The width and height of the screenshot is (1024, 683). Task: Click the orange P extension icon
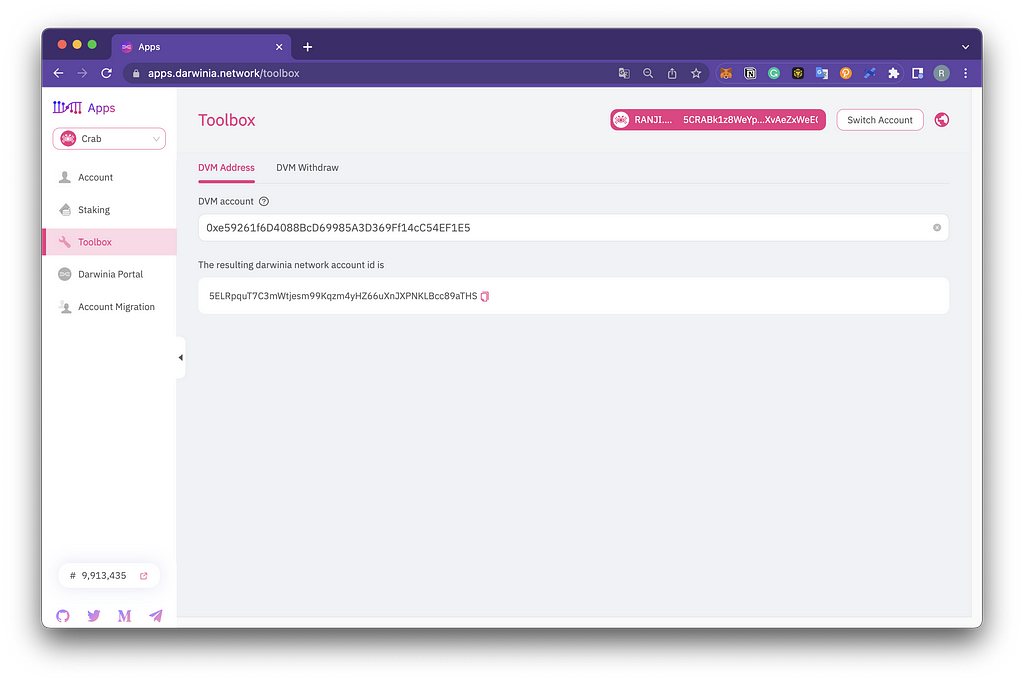(846, 73)
